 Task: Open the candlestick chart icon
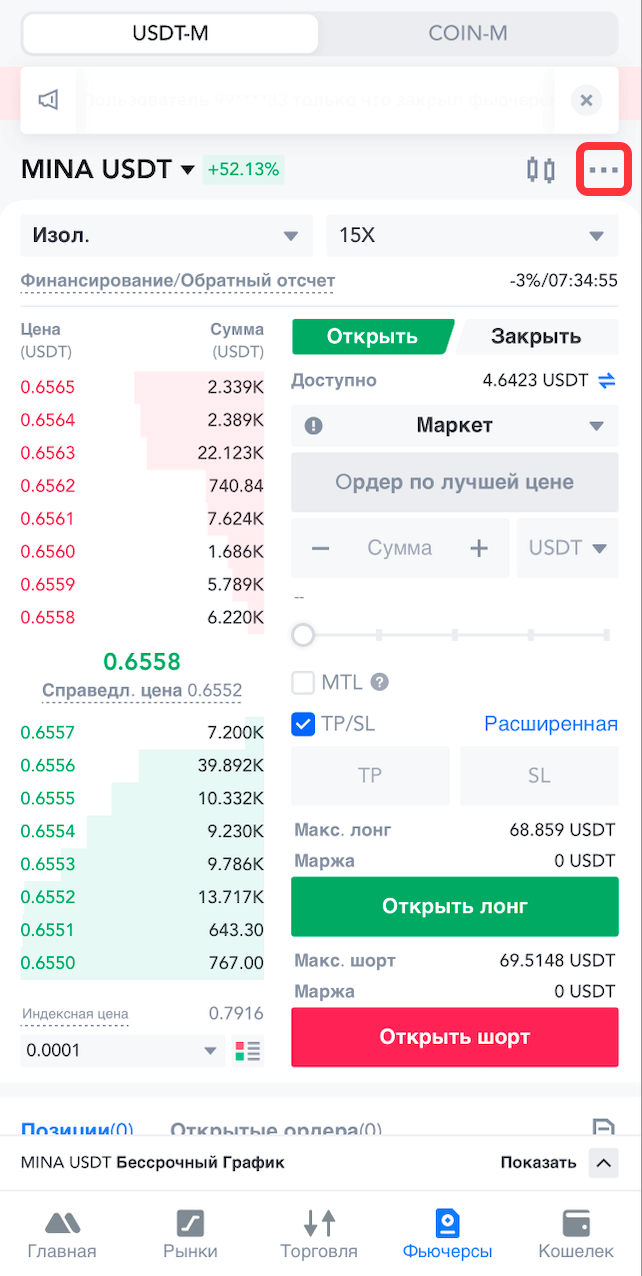(541, 170)
